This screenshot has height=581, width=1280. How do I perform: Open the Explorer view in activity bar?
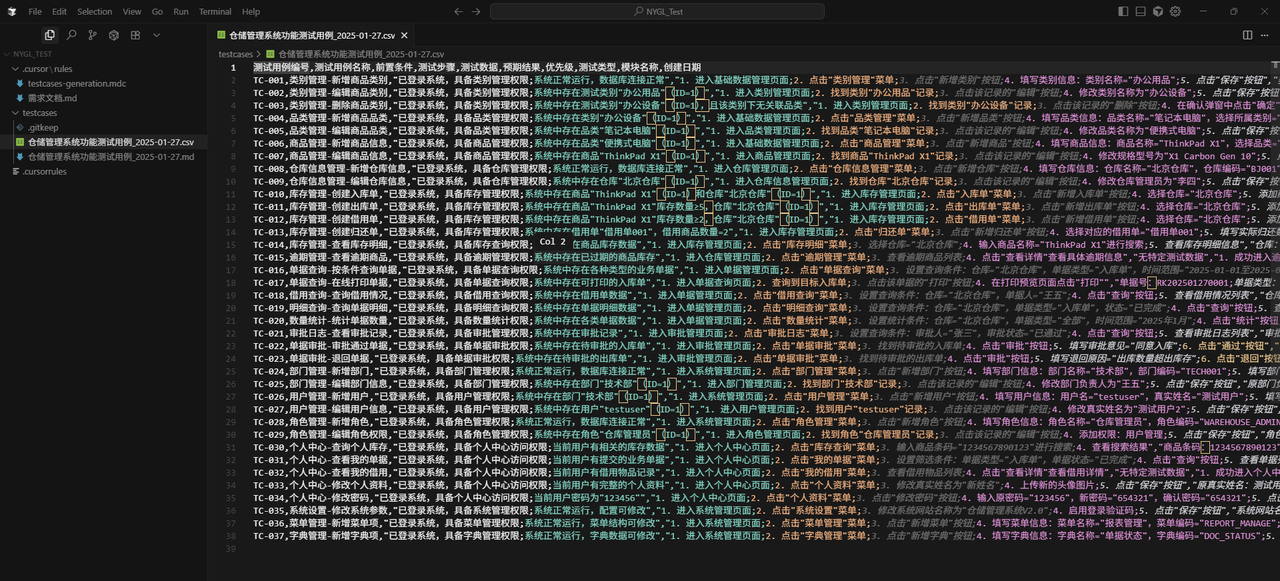coord(49,35)
